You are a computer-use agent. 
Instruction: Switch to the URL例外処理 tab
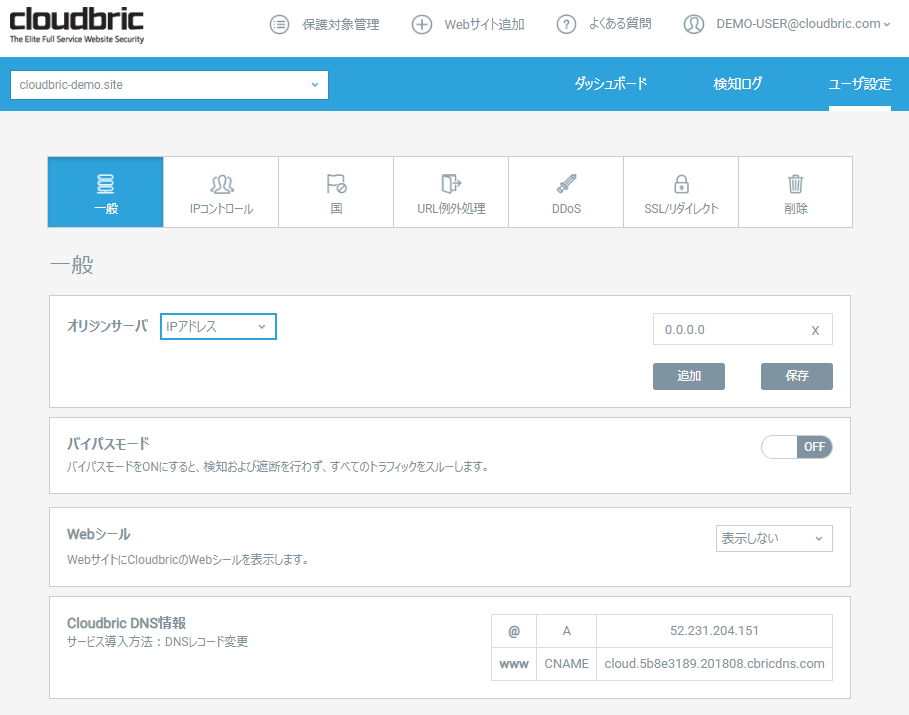451,192
